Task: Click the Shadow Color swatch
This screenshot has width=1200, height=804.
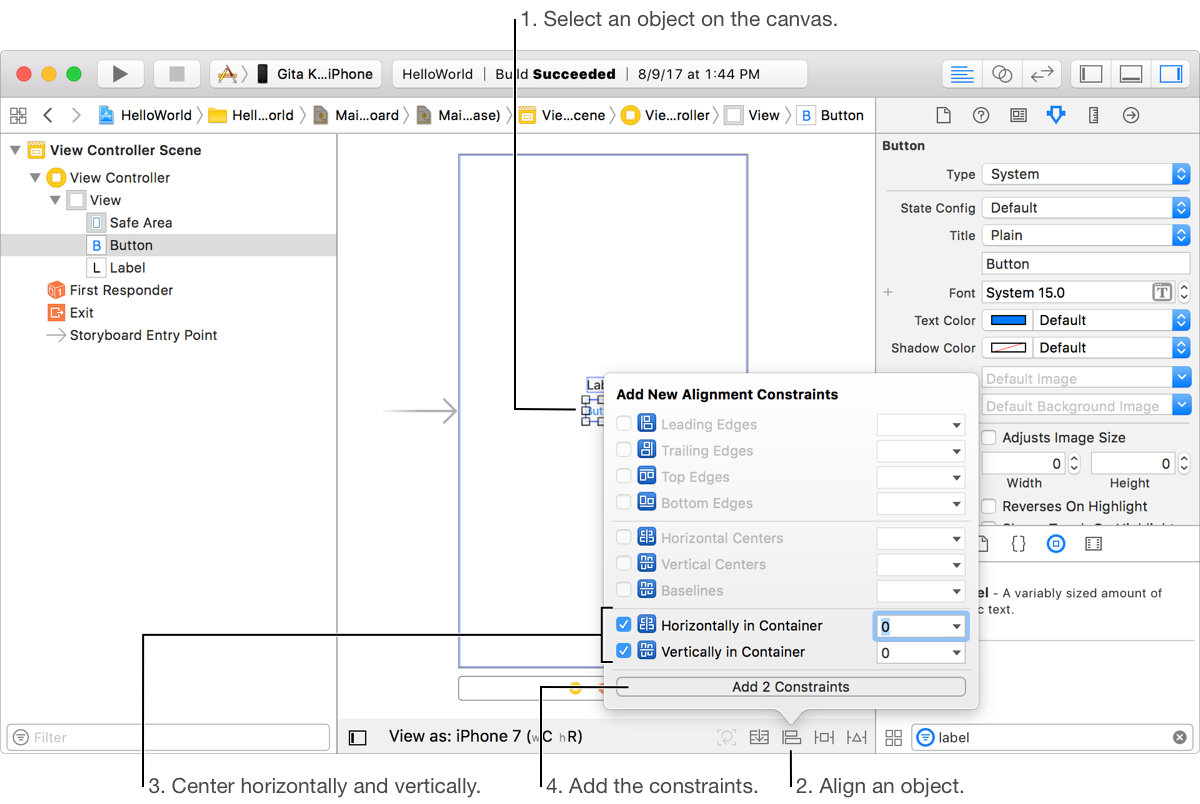Action: pos(1008,348)
